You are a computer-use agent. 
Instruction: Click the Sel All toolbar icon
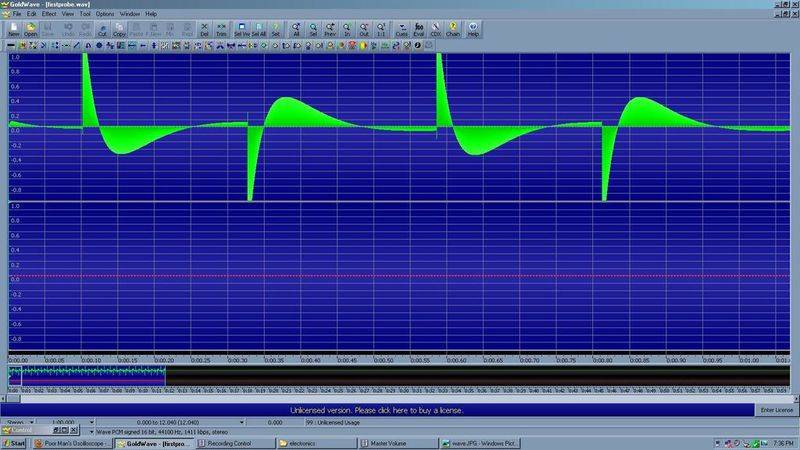coord(258,30)
